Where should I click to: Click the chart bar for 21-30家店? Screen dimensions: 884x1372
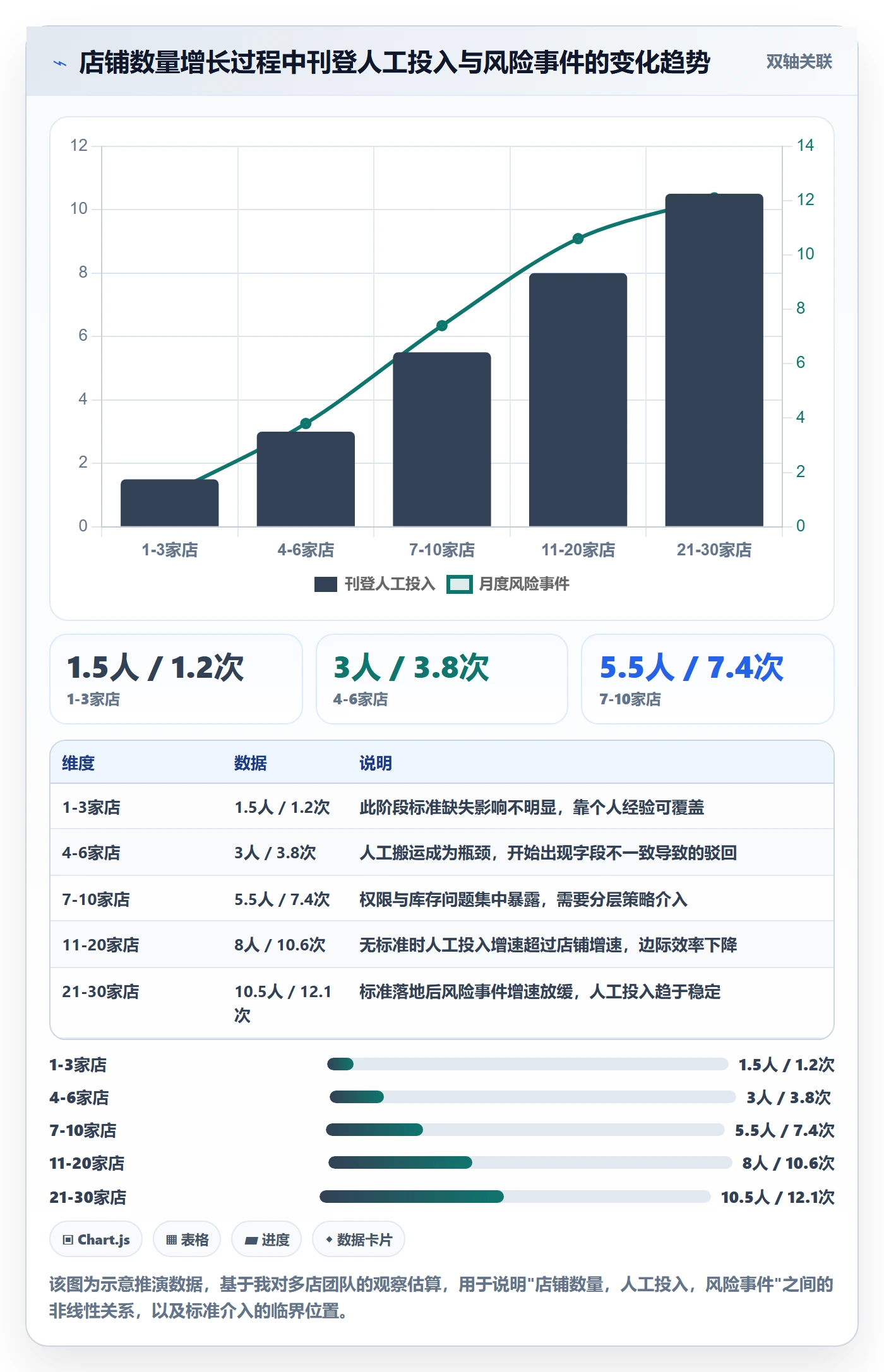[714, 360]
